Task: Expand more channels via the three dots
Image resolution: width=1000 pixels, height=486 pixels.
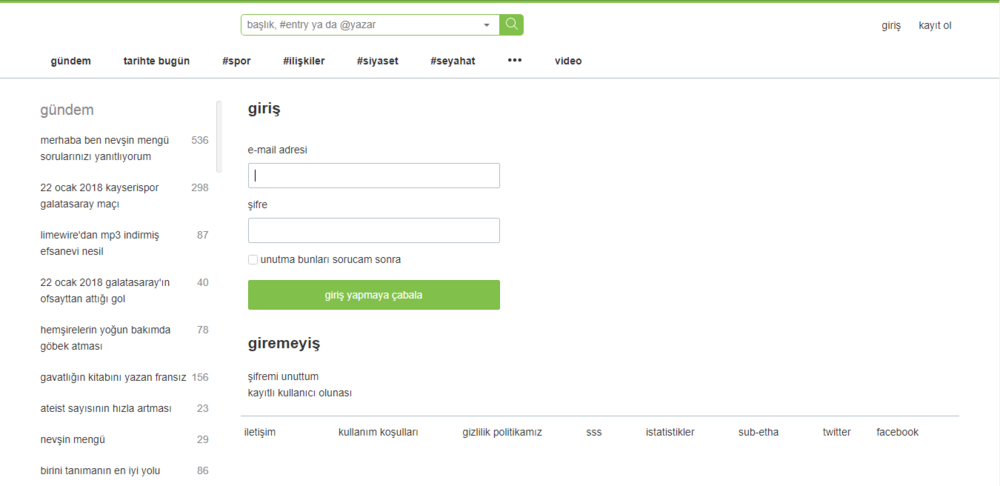Action: coord(515,61)
